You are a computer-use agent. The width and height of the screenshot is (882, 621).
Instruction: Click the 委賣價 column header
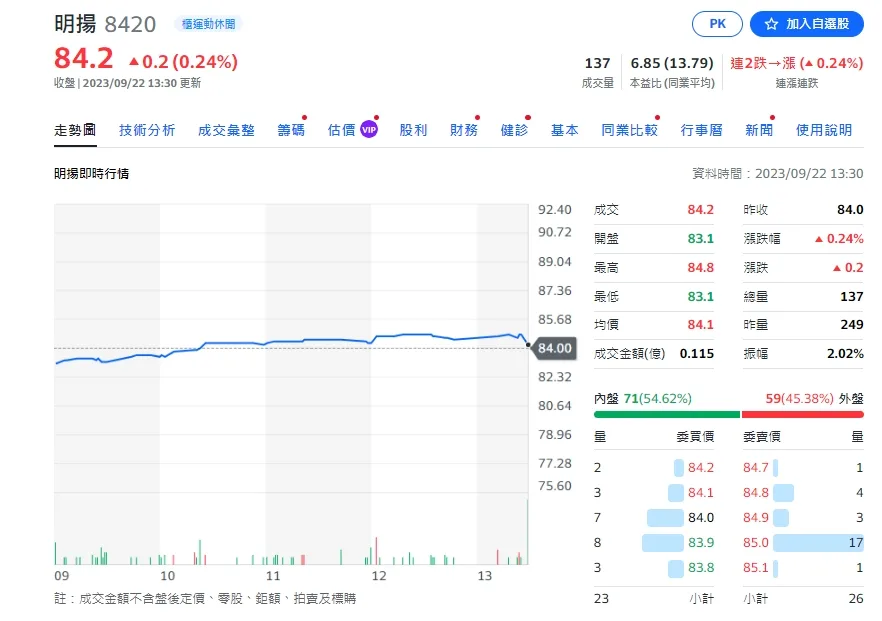[762, 436]
